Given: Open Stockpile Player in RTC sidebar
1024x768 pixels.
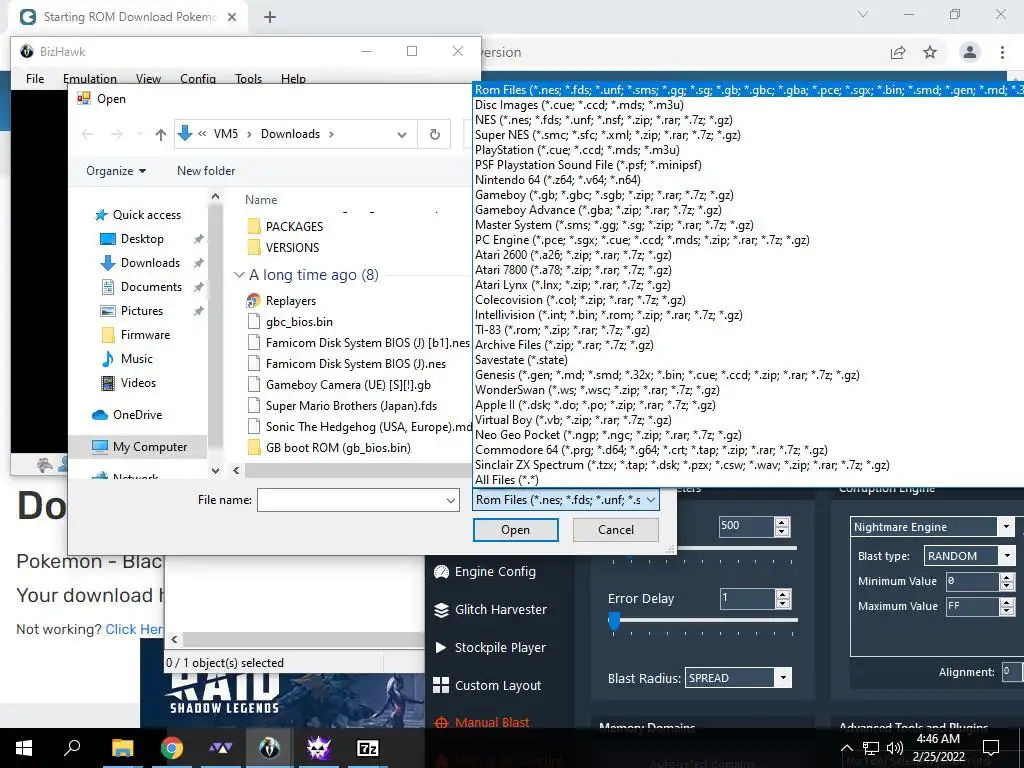Looking at the screenshot, I should click(x=499, y=648).
